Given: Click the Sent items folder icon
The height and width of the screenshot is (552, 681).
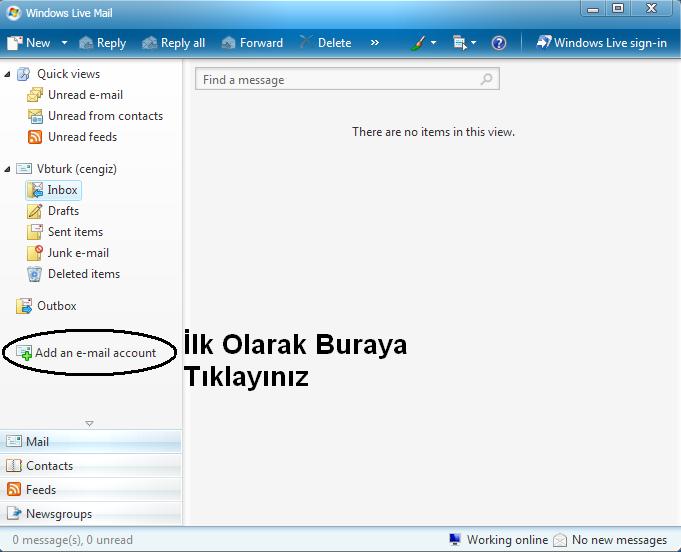Looking at the screenshot, I should (35, 232).
